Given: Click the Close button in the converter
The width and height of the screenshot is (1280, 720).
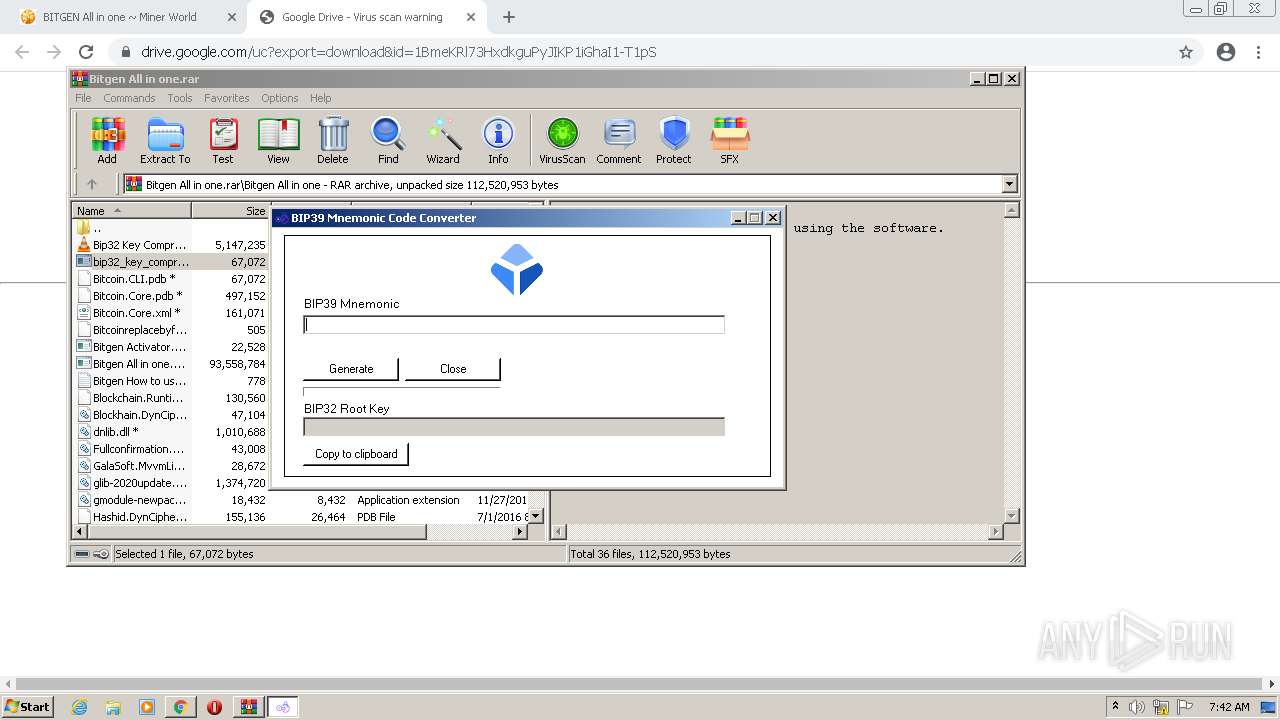Looking at the screenshot, I should pos(453,369).
